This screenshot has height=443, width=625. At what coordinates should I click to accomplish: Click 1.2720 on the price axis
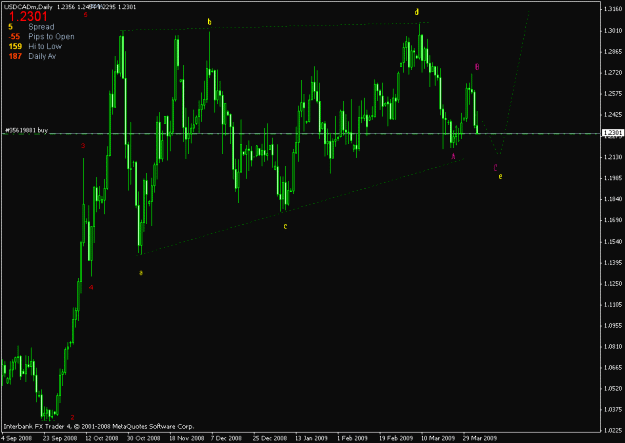click(x=613, y=73)
